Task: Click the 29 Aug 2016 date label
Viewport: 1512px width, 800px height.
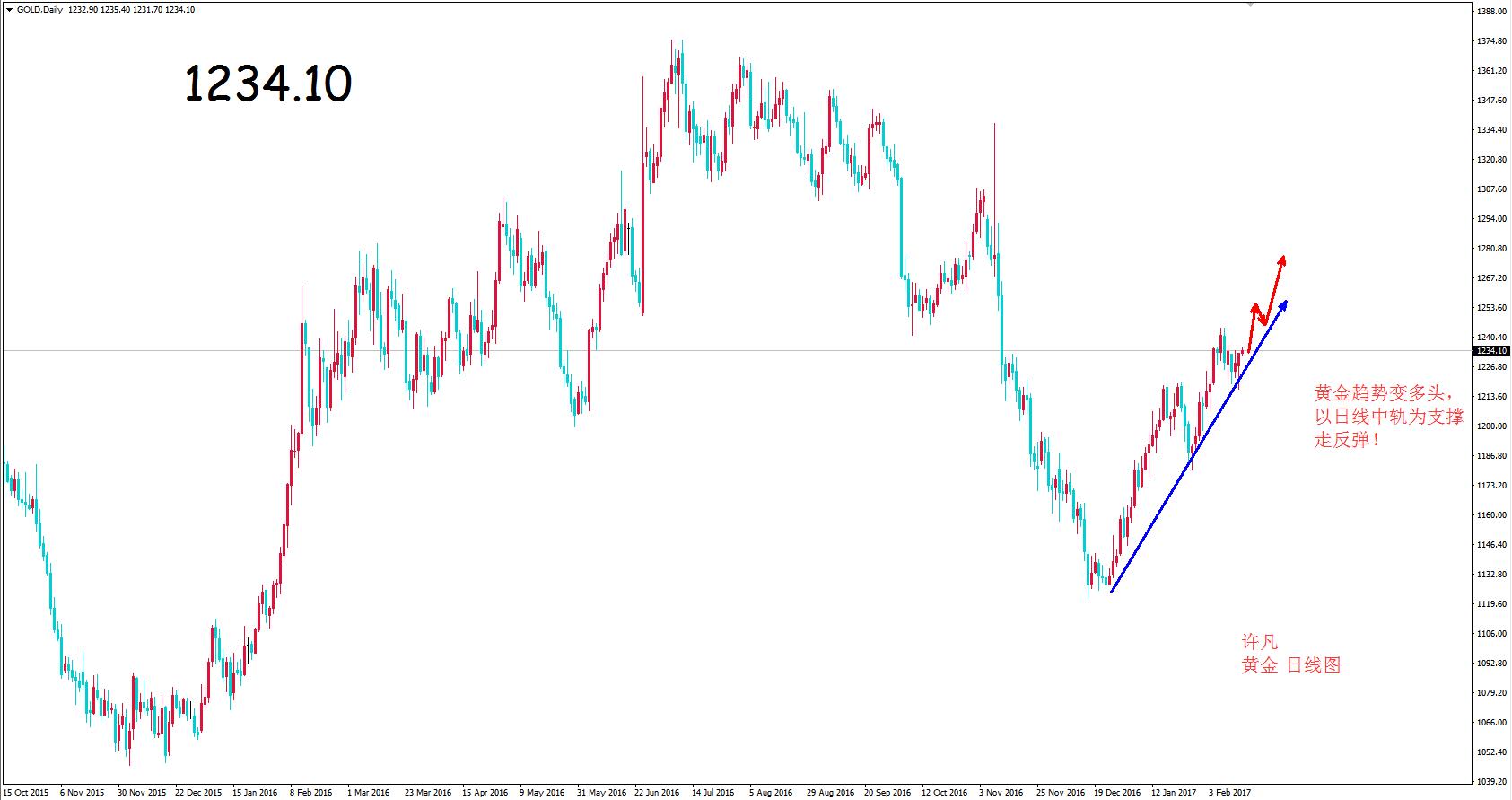Action: 830,793
